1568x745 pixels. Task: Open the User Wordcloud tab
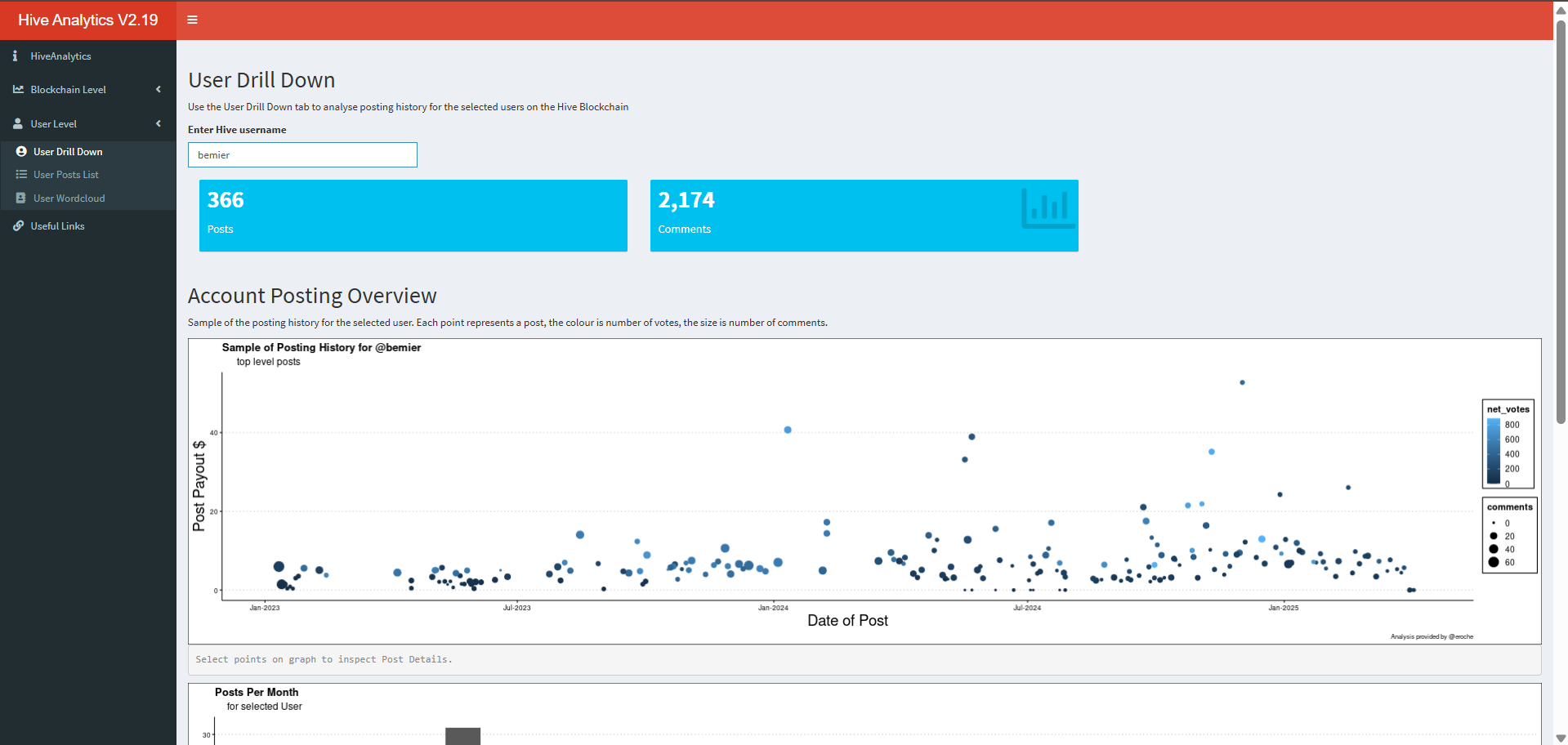pos(88,199)
